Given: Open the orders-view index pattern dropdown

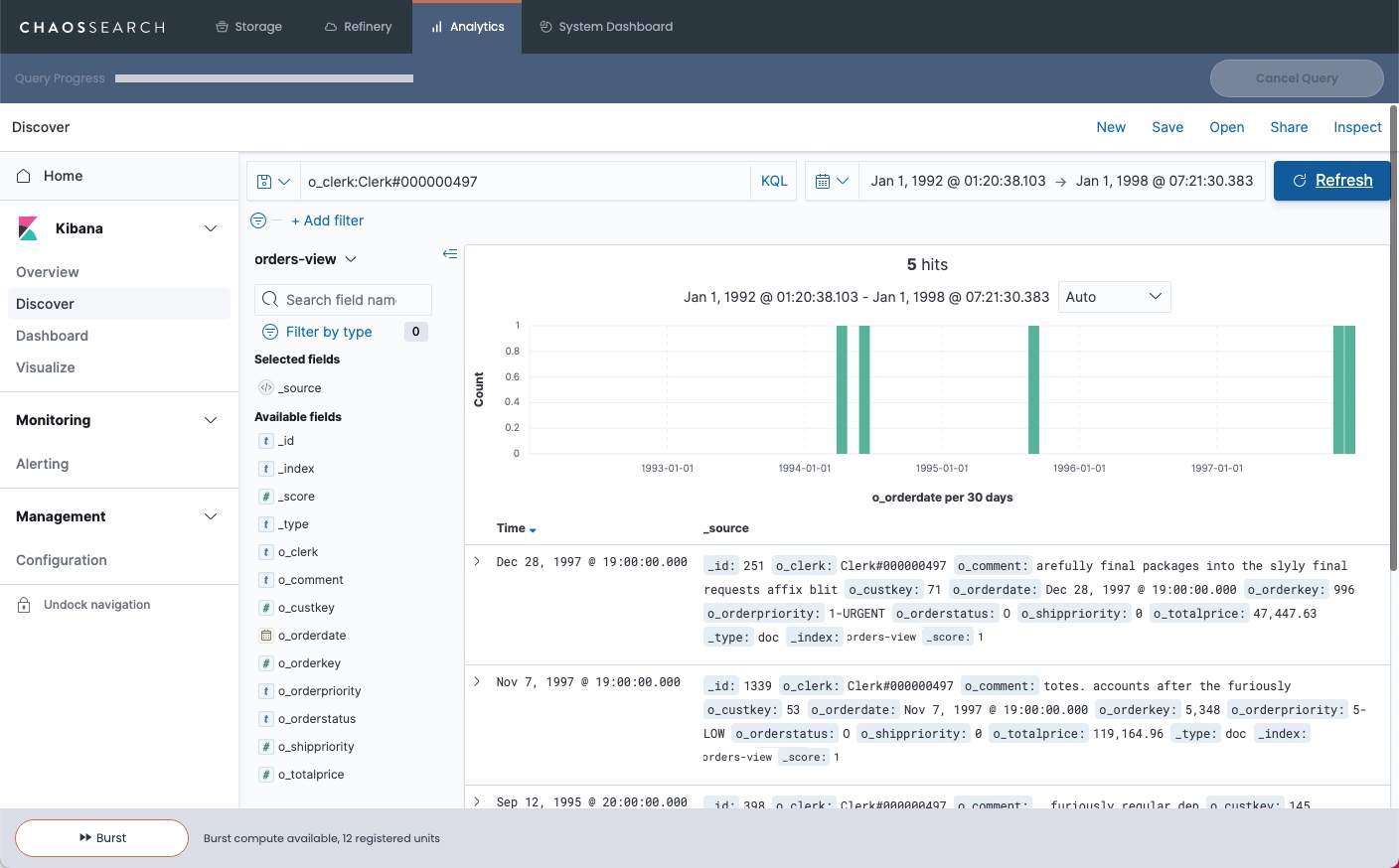Looking at the screenshot, I should point(305,259).
